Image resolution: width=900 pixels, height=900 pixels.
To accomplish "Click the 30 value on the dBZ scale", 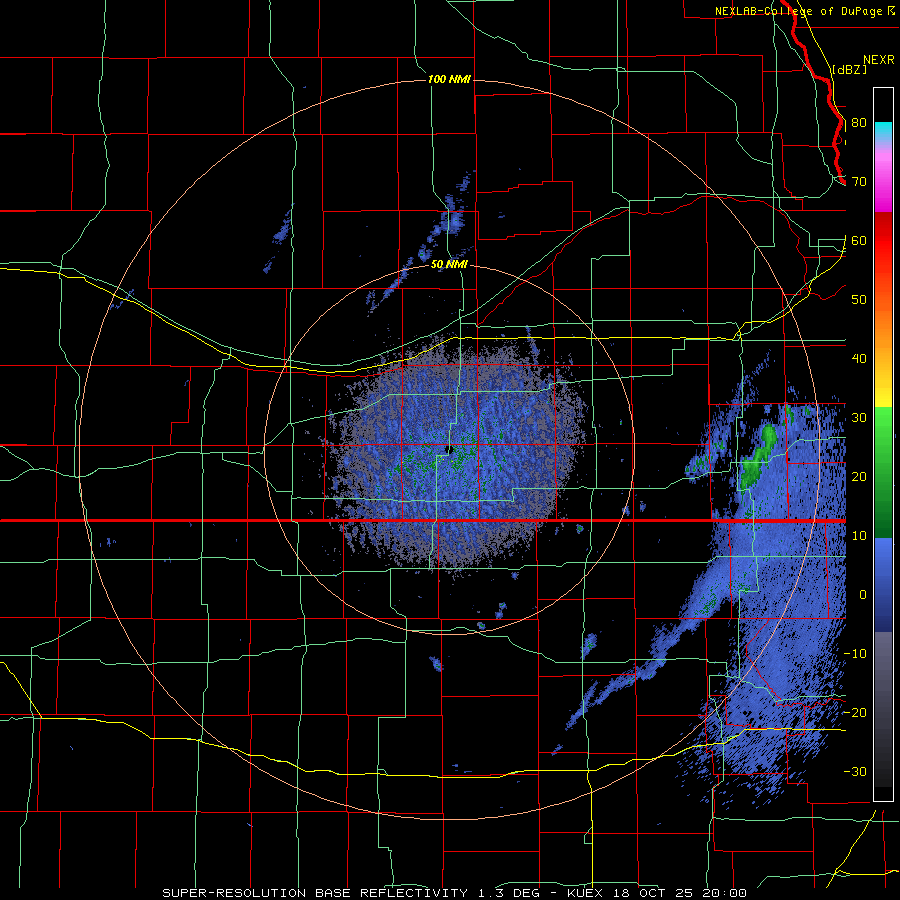I will [x=859, y=418].
